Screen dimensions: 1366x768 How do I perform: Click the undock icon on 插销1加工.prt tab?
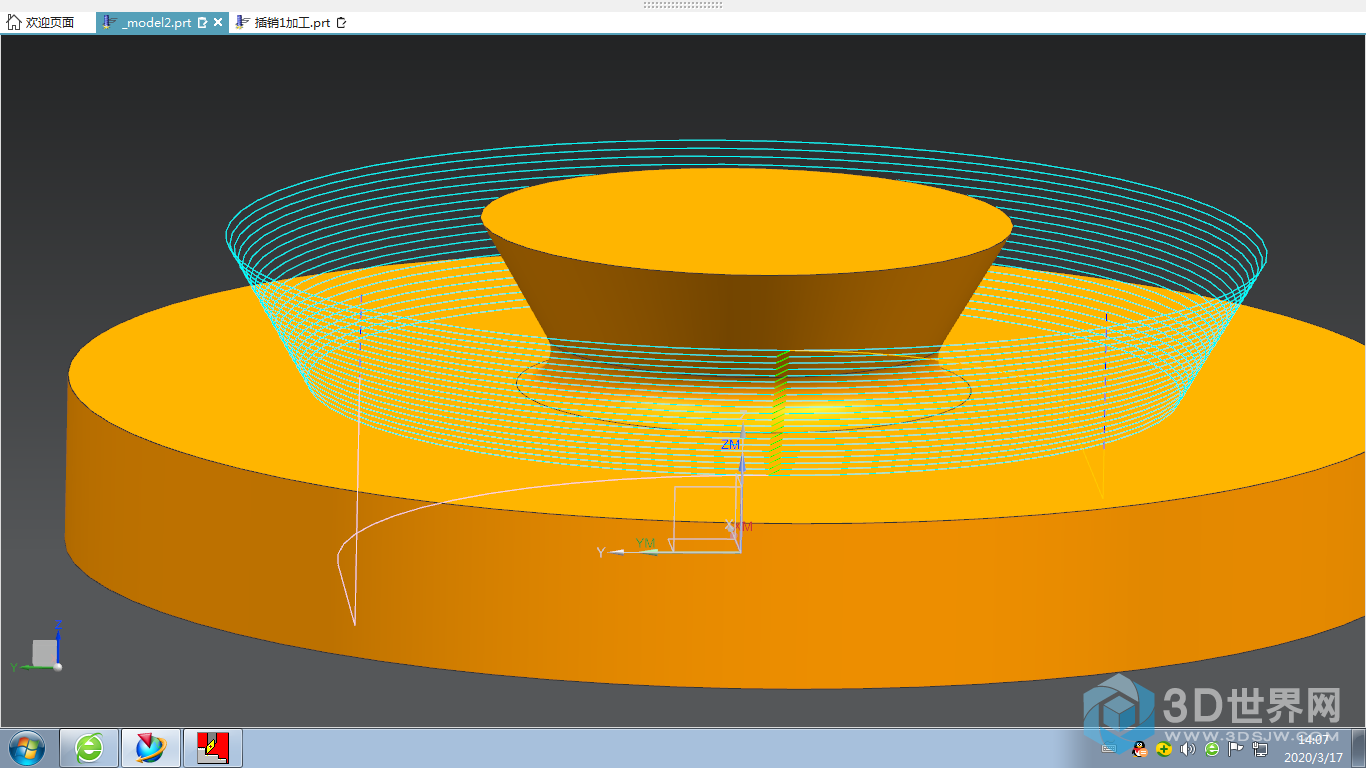341,22
